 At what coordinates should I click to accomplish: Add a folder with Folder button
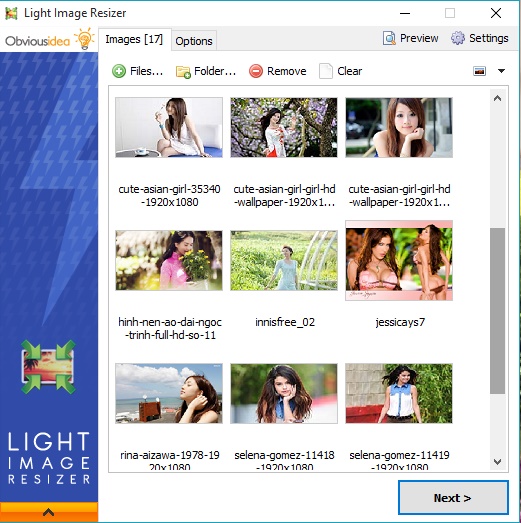pos(206,71)
